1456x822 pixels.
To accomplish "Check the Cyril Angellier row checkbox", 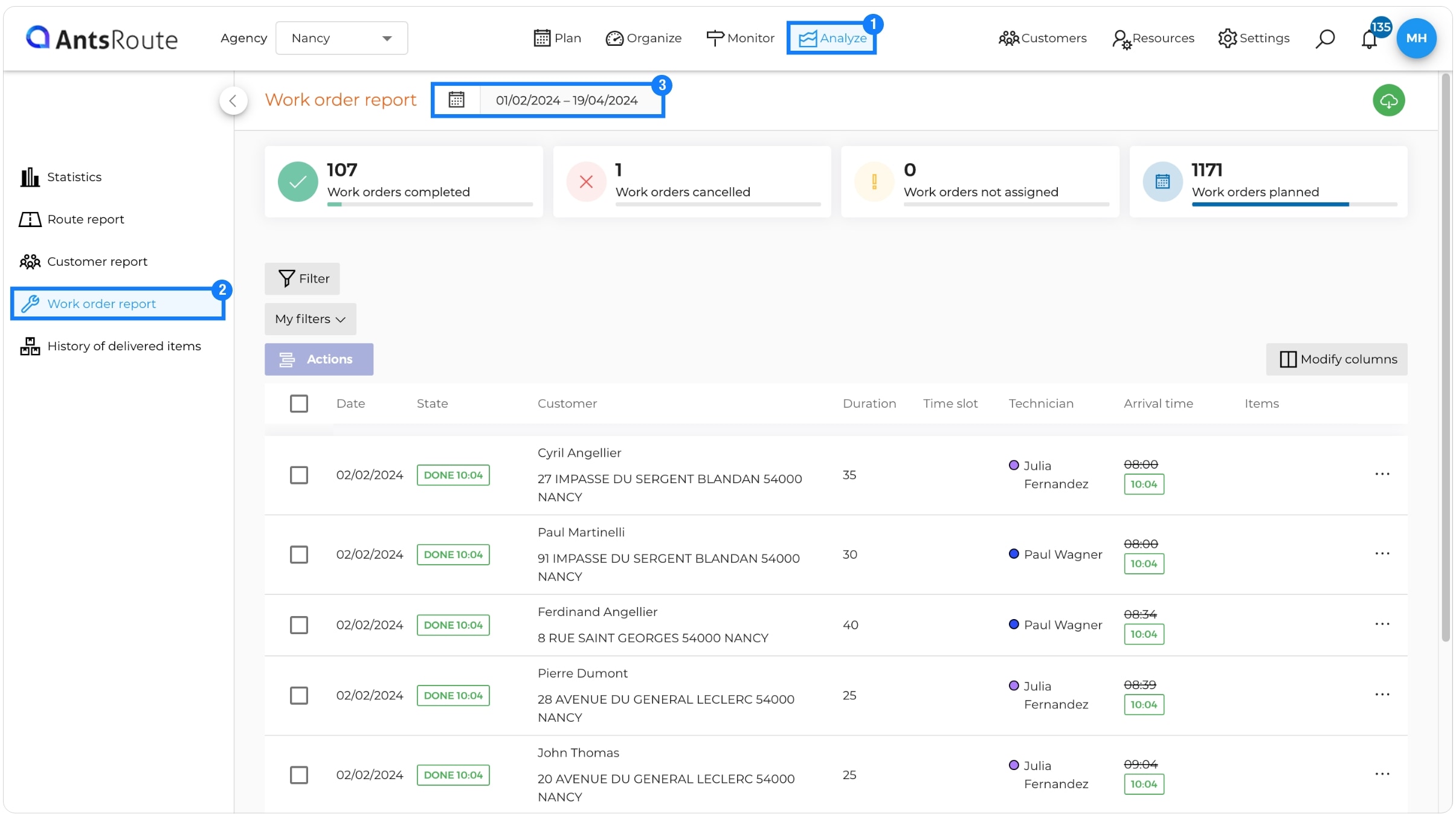I will pos(299,475).
